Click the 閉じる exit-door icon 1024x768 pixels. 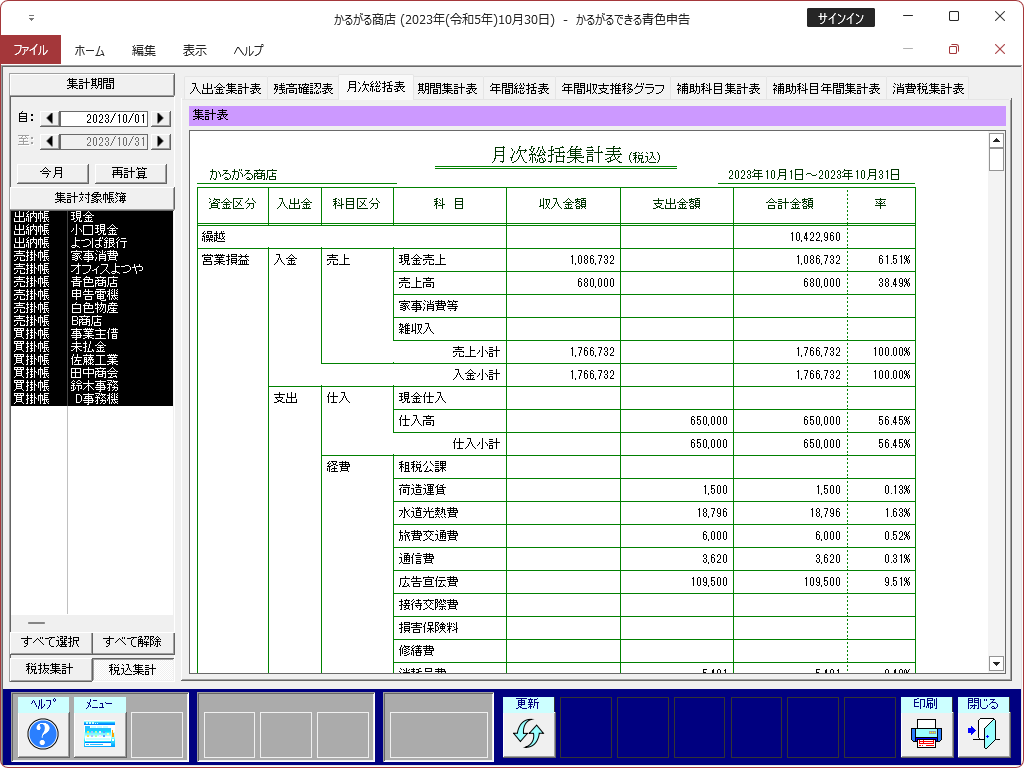coord(983,733)
